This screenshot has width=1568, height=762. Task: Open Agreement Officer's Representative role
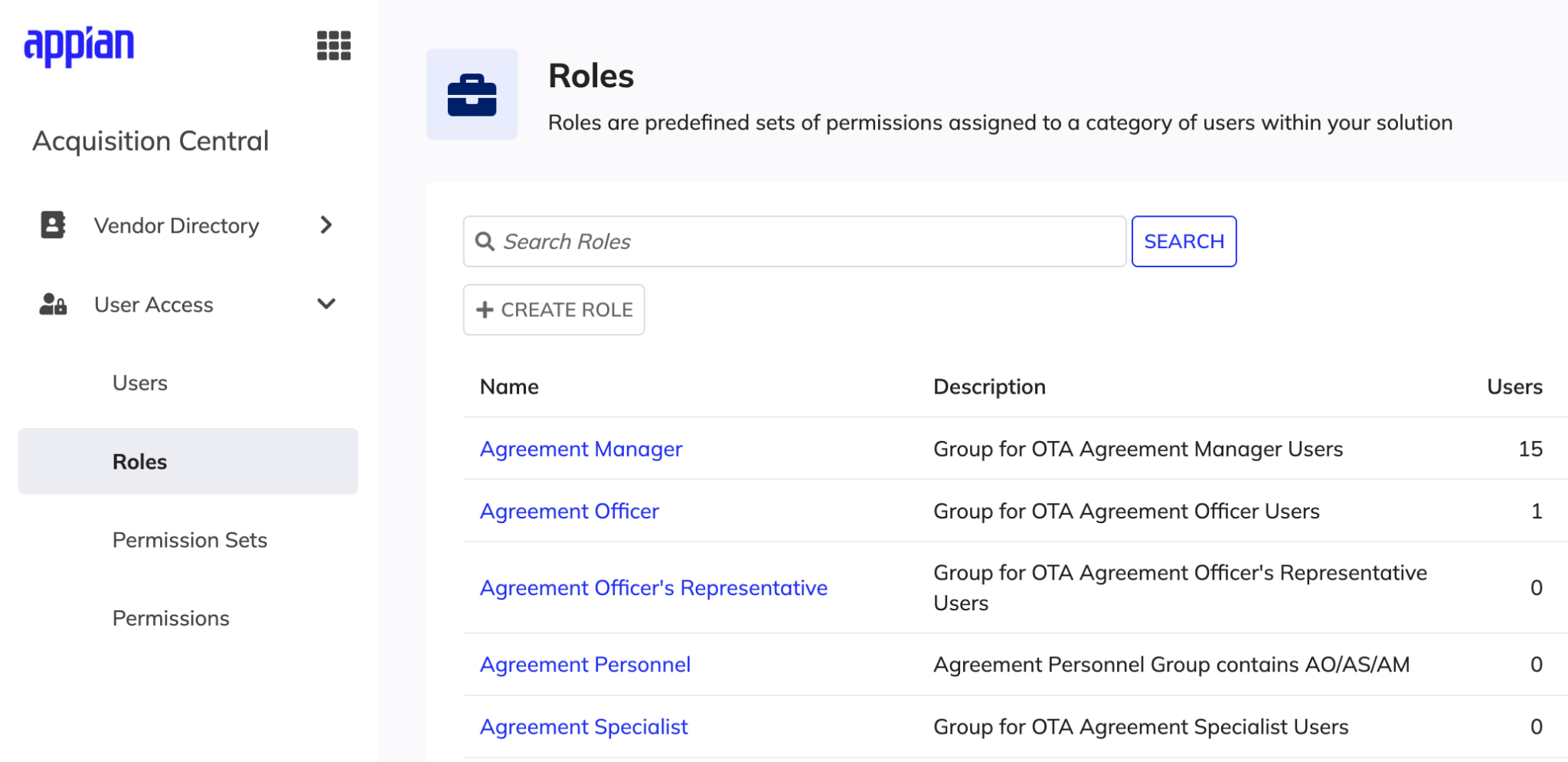[x=654, y=587]
